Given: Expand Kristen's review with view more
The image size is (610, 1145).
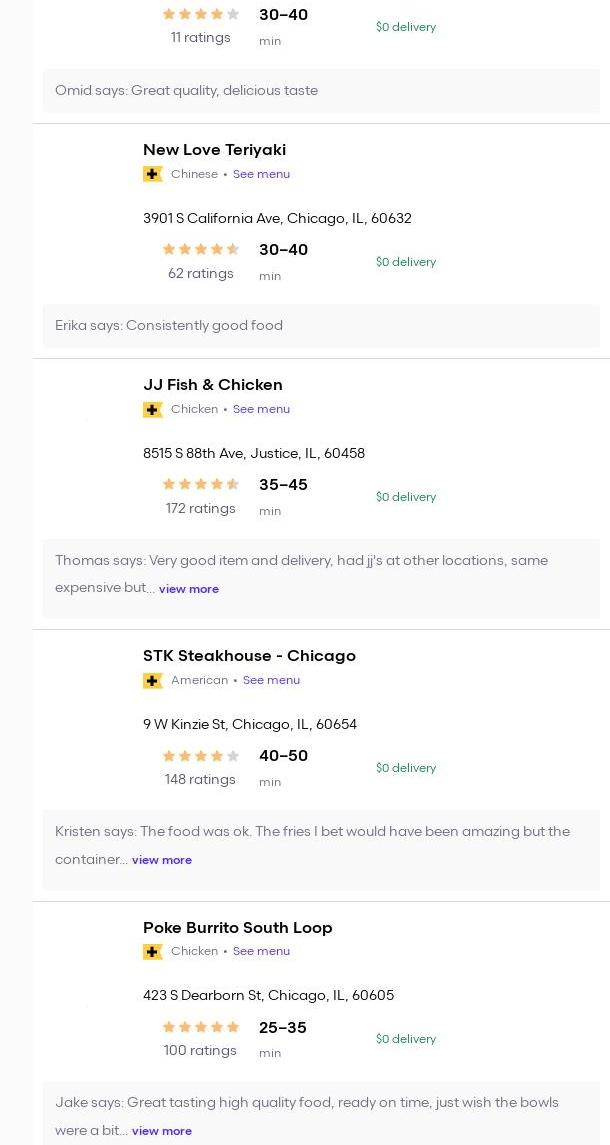Looking at the screenshot, I should click(161, 859).
